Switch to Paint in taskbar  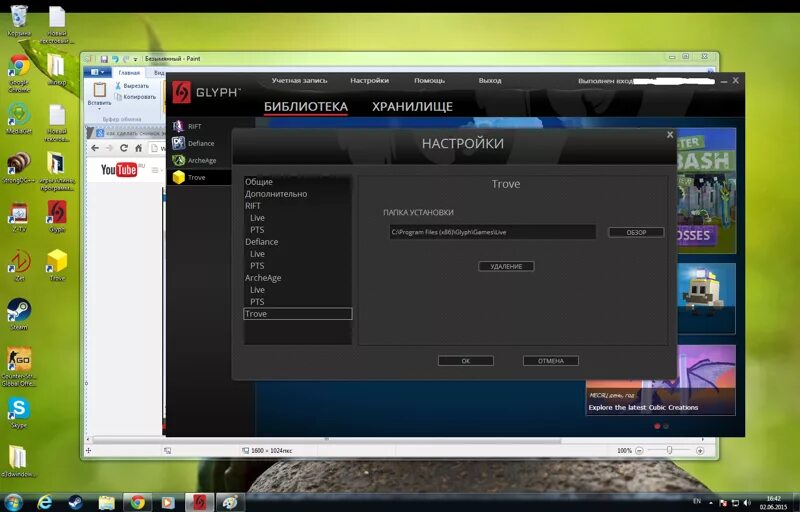pyautogui.click(x=230, y=503)
